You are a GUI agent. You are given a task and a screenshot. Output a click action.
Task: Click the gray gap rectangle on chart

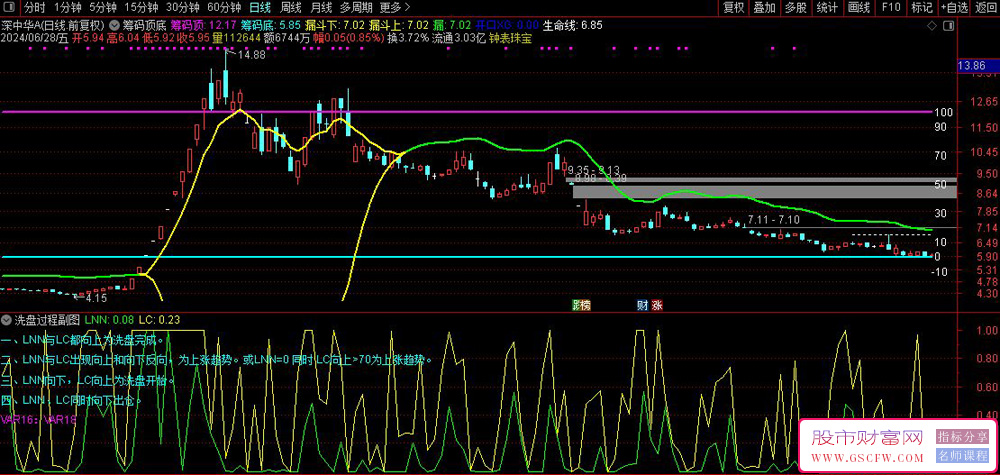coord(765,191)
